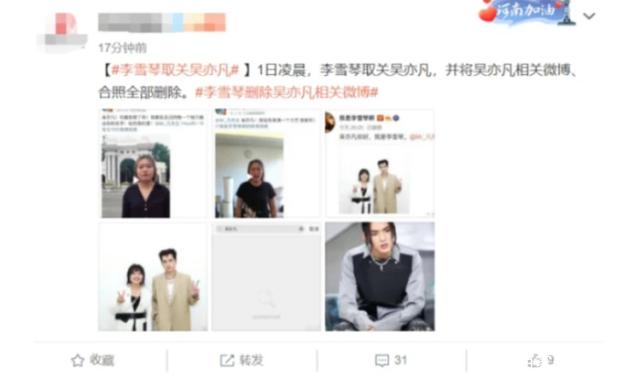Image resolution: width=640 pixels, height=381 pixels.
Task: Open thumbnail of woman in black t-shirt indoors
Action: 266,163
